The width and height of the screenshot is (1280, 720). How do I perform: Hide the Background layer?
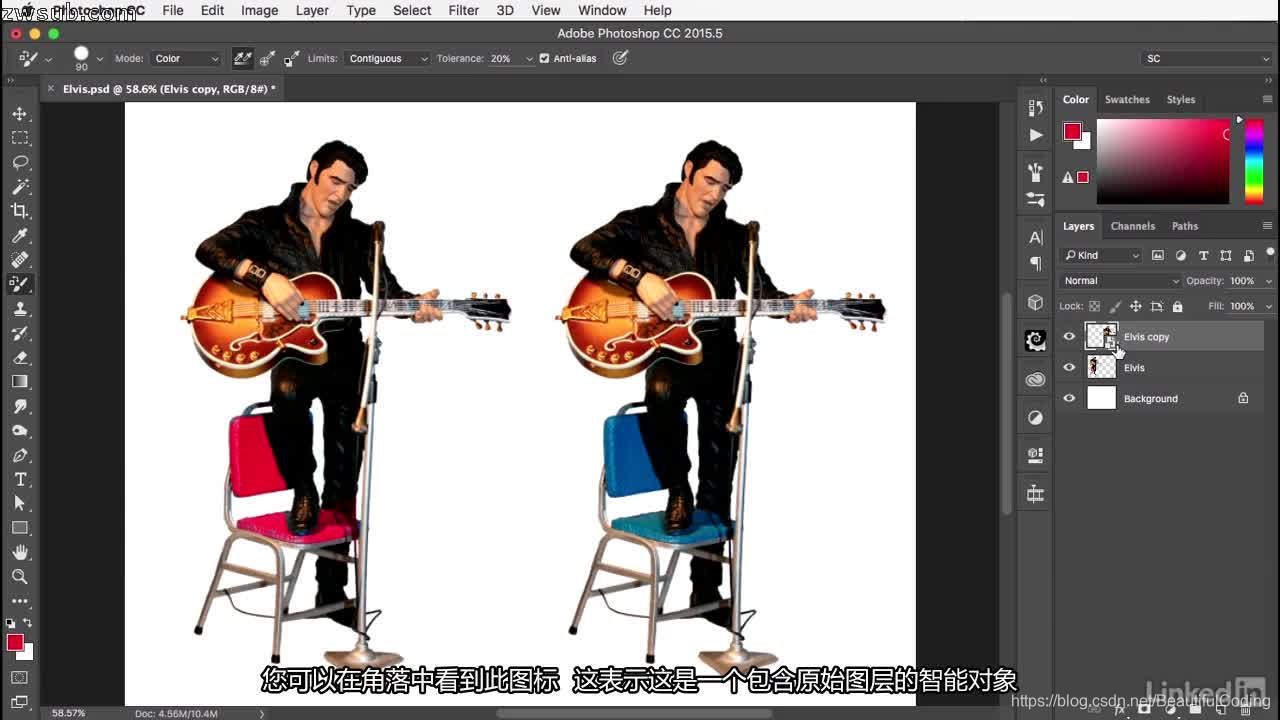(x=1069, y=398)
